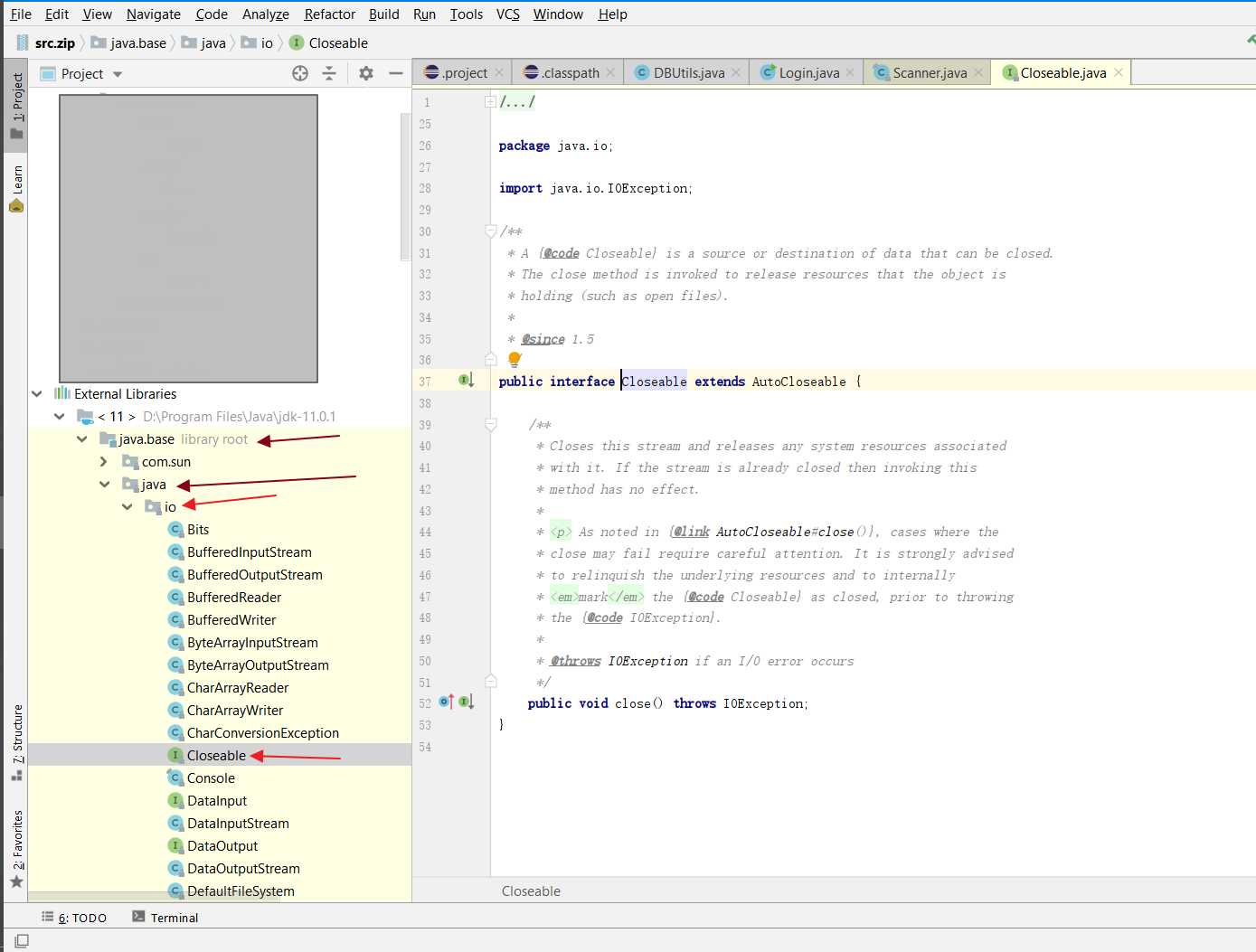1256x952 pixels.
Task: Click IOException in the import statement
Action: coord(648,188)
